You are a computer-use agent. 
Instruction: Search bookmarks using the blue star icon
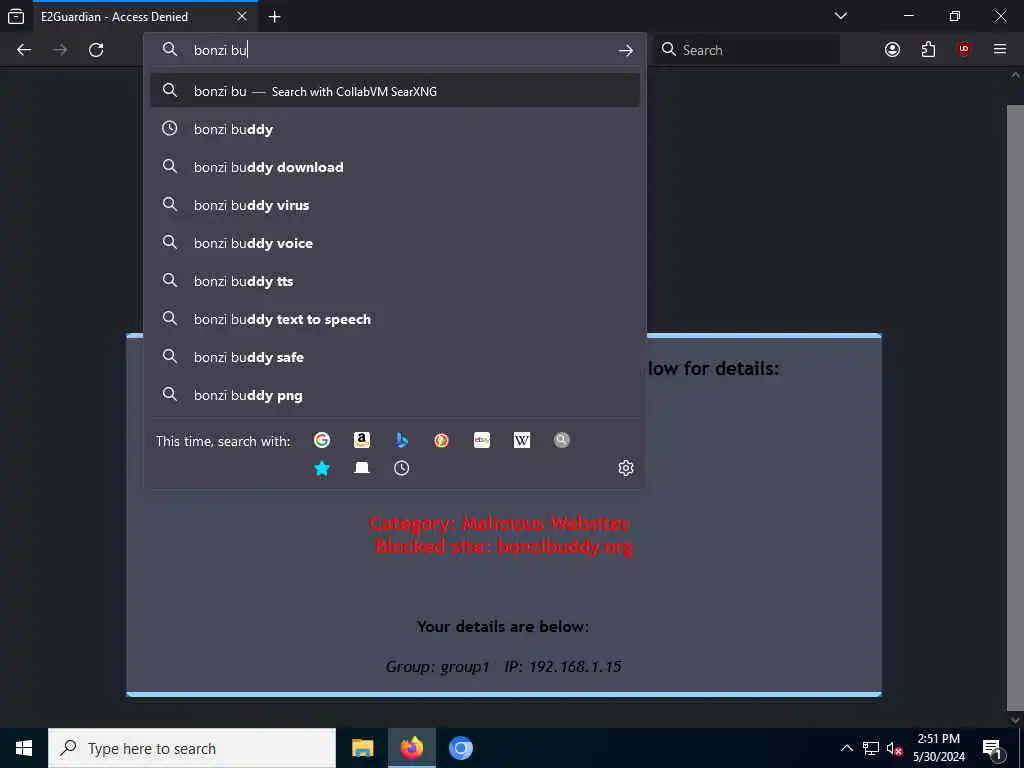321,468
